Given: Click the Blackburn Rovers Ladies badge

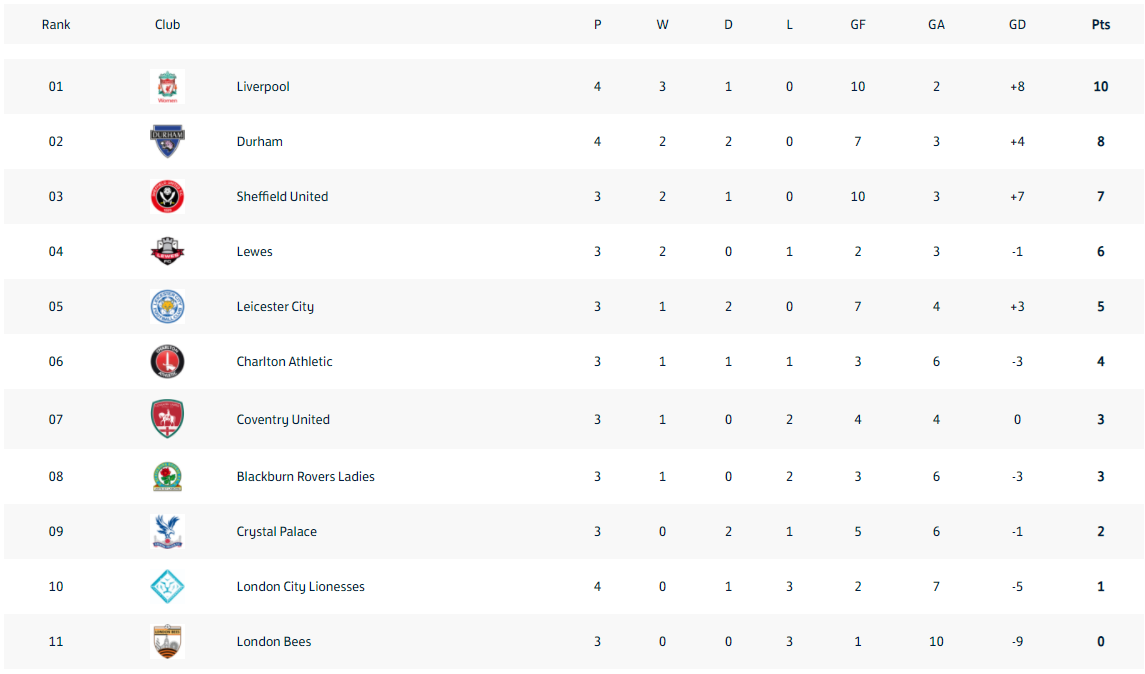Looking at the screenshot, I should click(167, 477).
